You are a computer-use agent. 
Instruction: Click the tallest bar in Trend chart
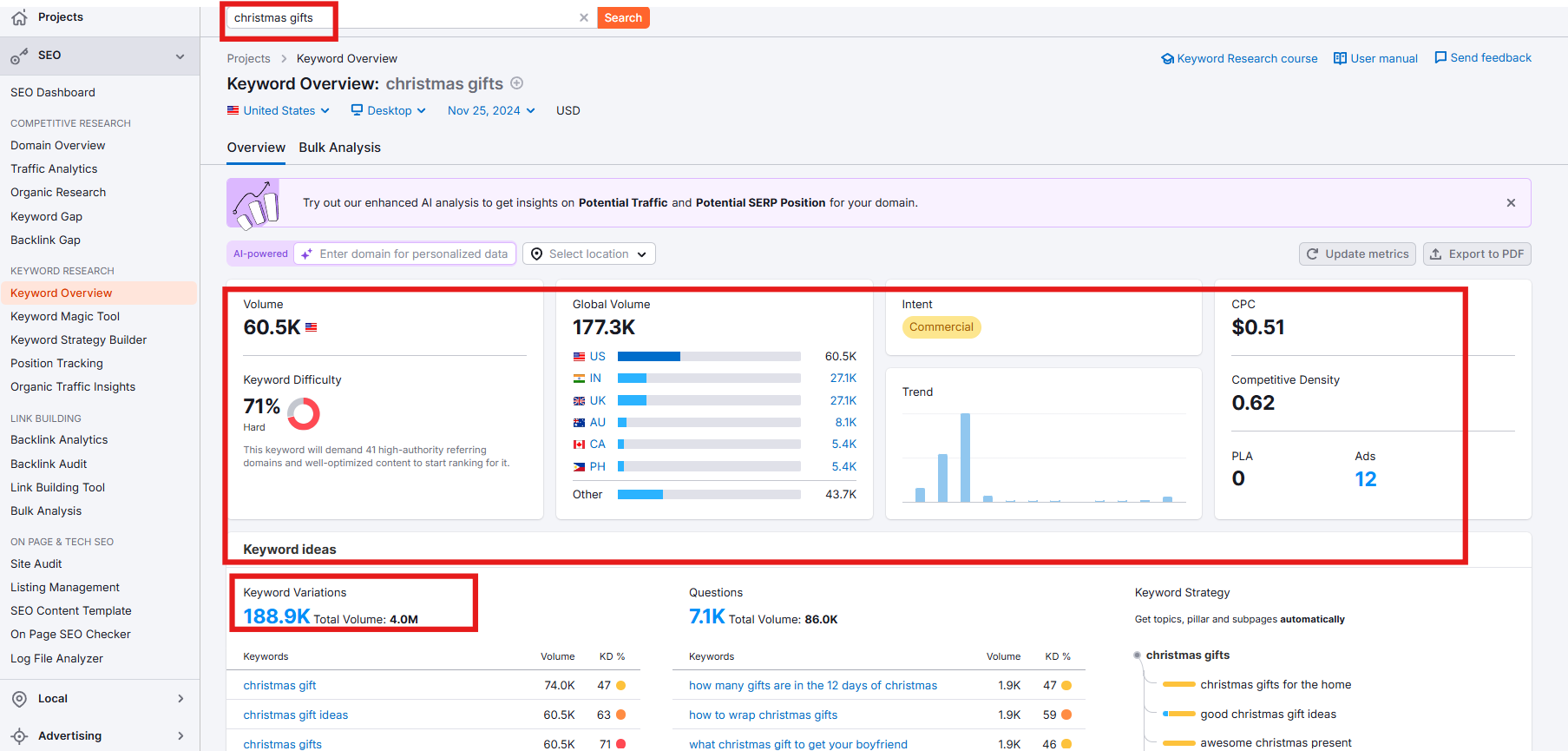click(x=965, y=458)
